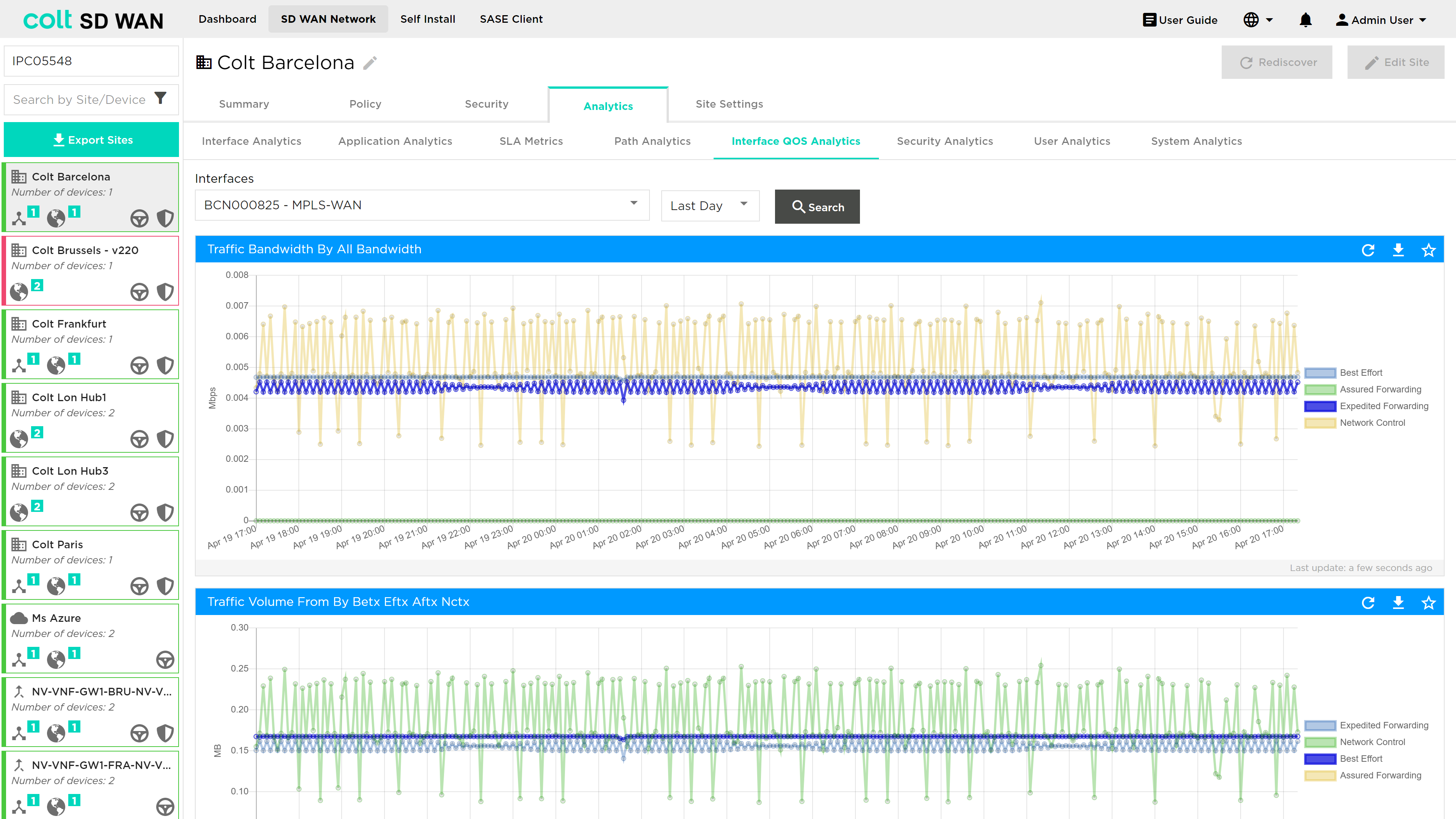
Task: Click the shield icon on NV-VNF-GW1-BRU card
Action: (165, 733)
